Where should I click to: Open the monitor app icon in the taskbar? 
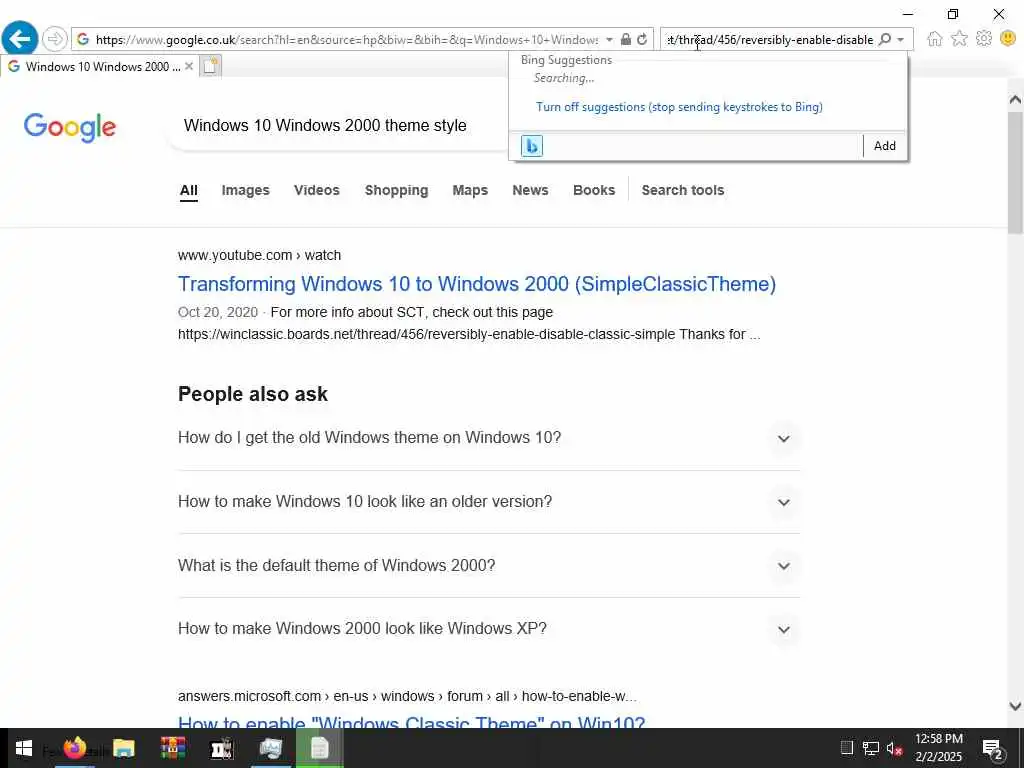[x=270, y=748]
